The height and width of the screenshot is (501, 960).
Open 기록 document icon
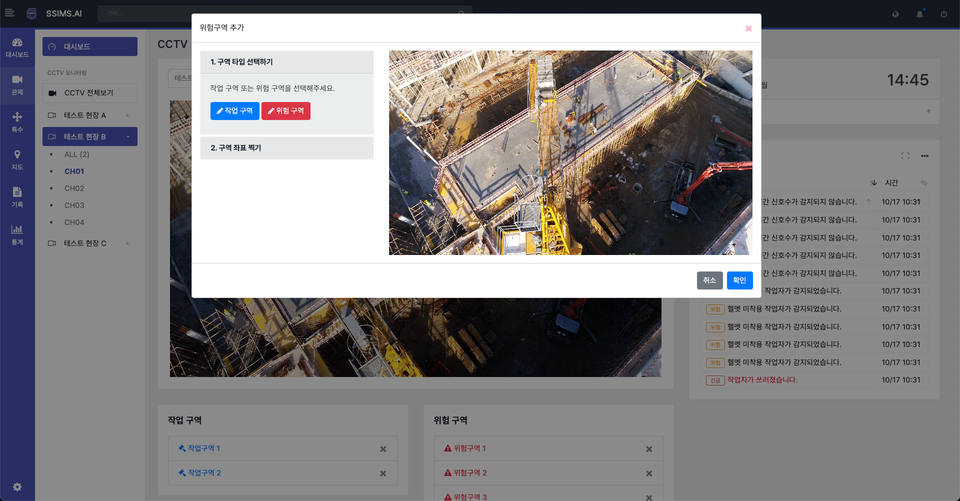pyautogui.click(x=17, y=197)
